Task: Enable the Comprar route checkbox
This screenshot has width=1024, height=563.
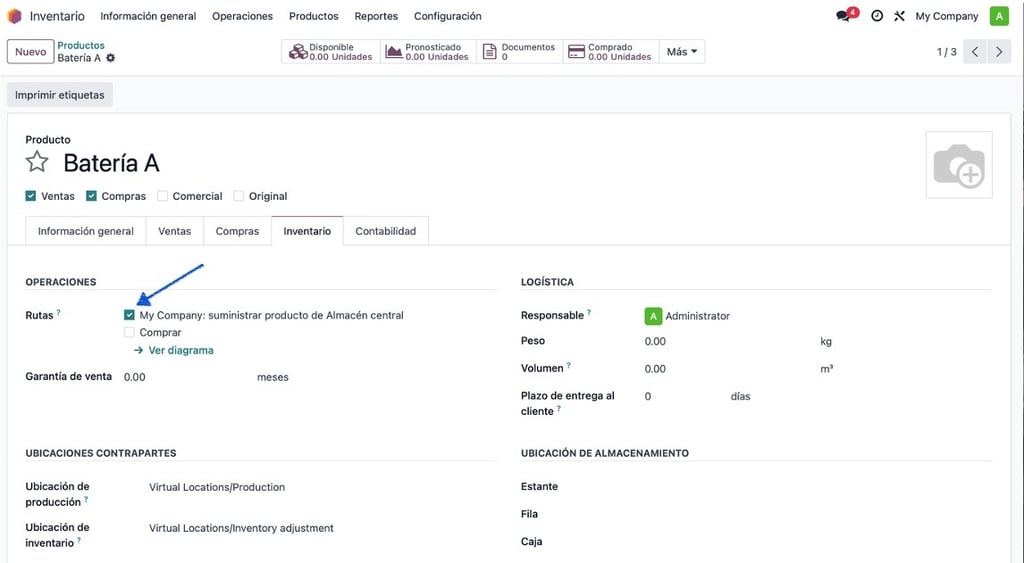Action: coord(129,332)
